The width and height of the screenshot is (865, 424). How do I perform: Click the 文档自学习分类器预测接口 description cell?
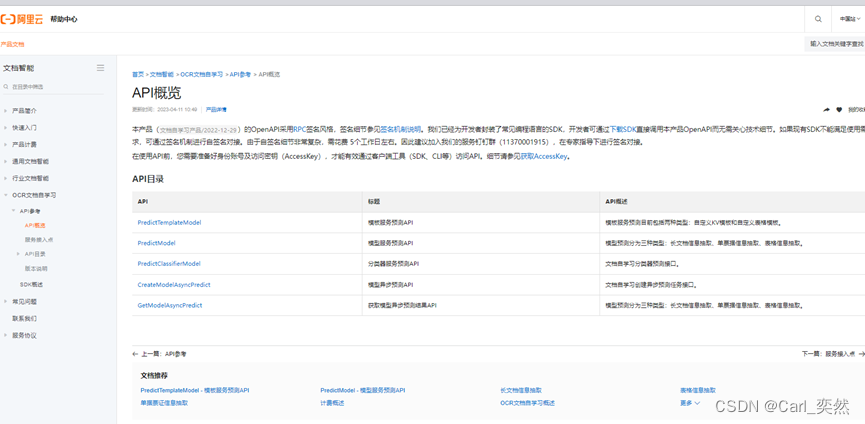732,264
